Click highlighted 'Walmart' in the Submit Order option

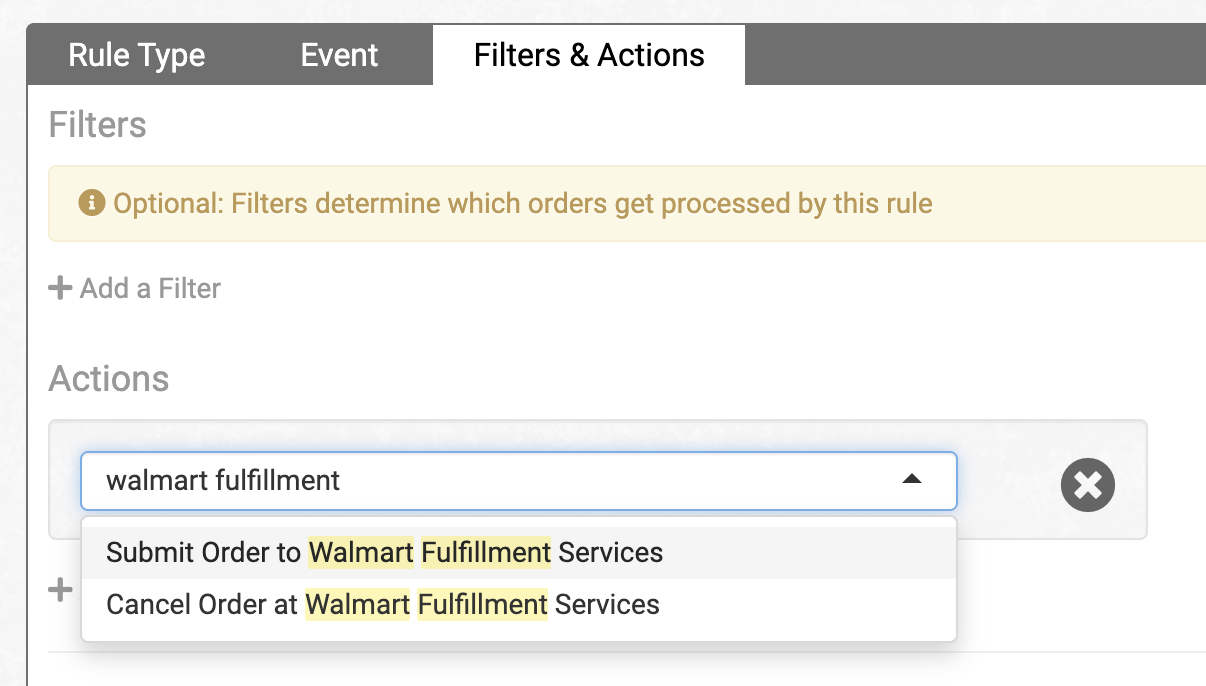click(x=361, y=552)
